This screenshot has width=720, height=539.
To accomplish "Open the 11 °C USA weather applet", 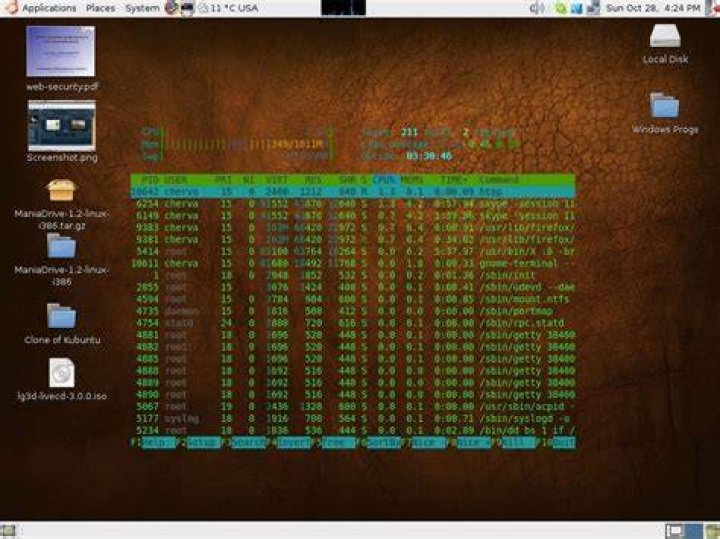I will pyautogui.click(x=228, y=8).
